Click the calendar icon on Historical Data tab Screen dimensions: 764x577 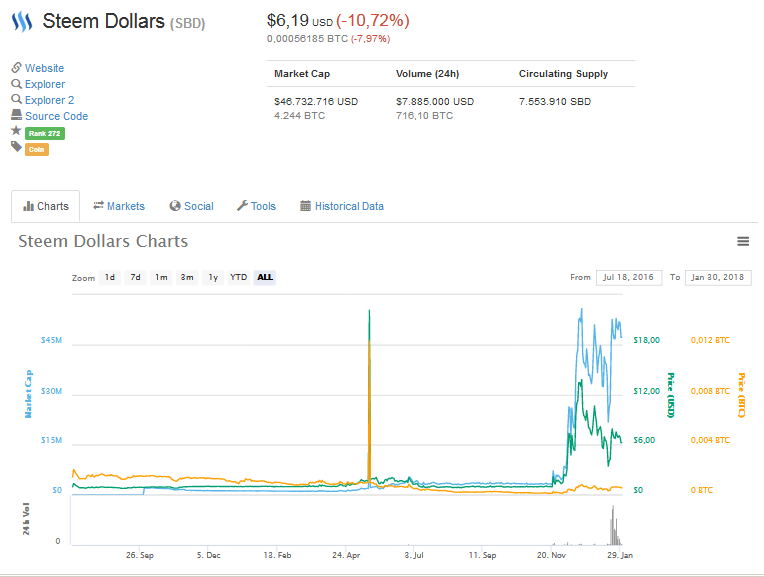305,206
